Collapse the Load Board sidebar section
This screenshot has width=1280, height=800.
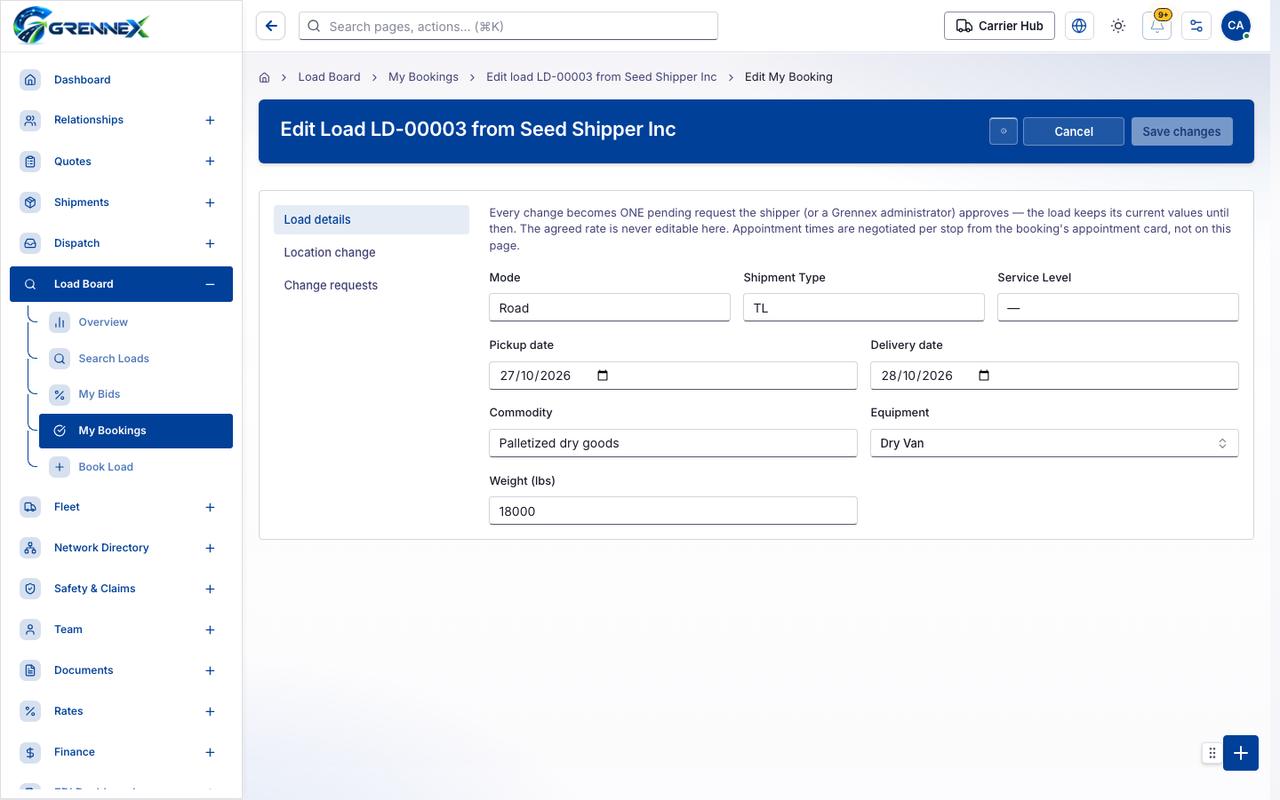(210, 284)
